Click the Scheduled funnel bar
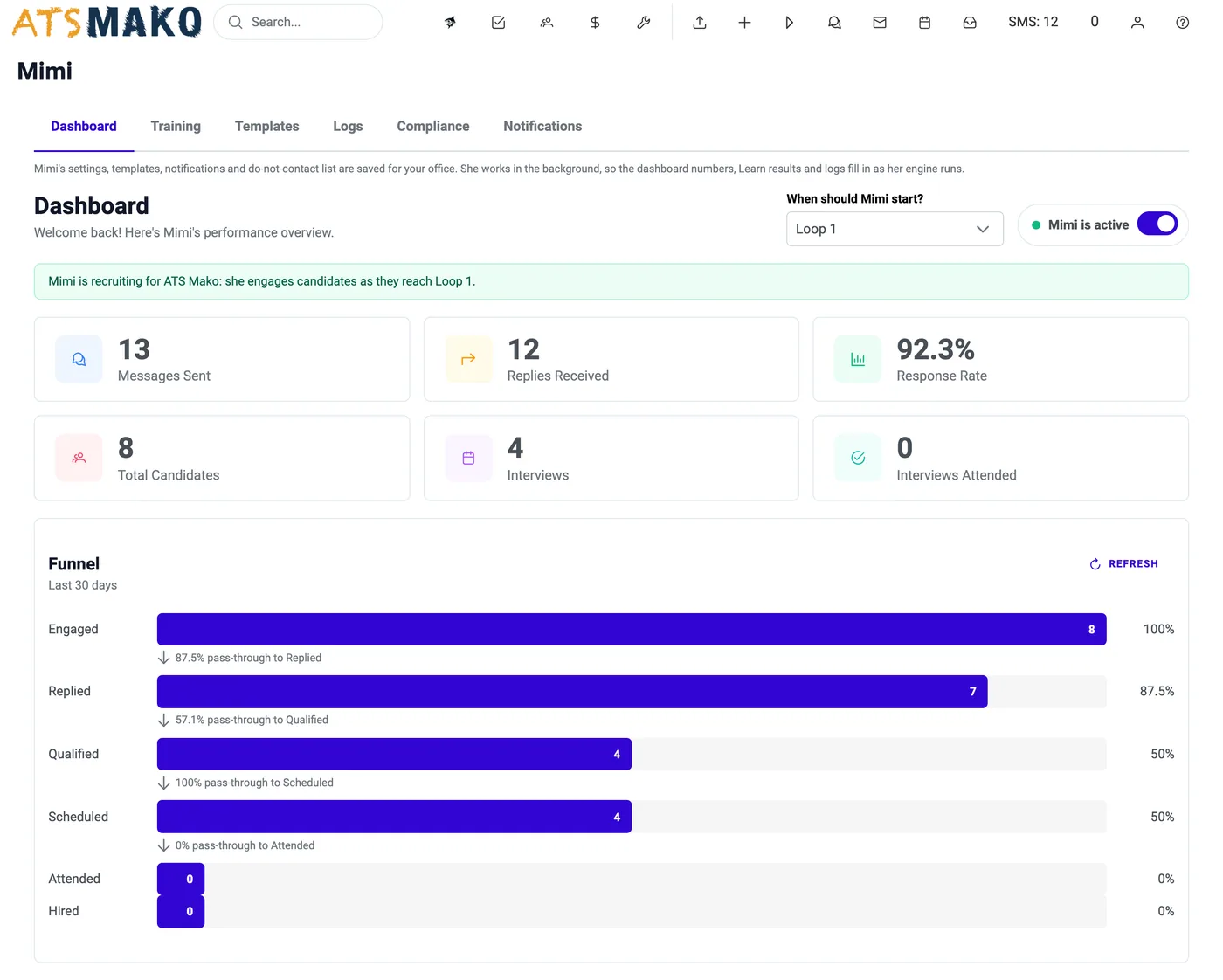1223x980 pixels. point(394,817)
